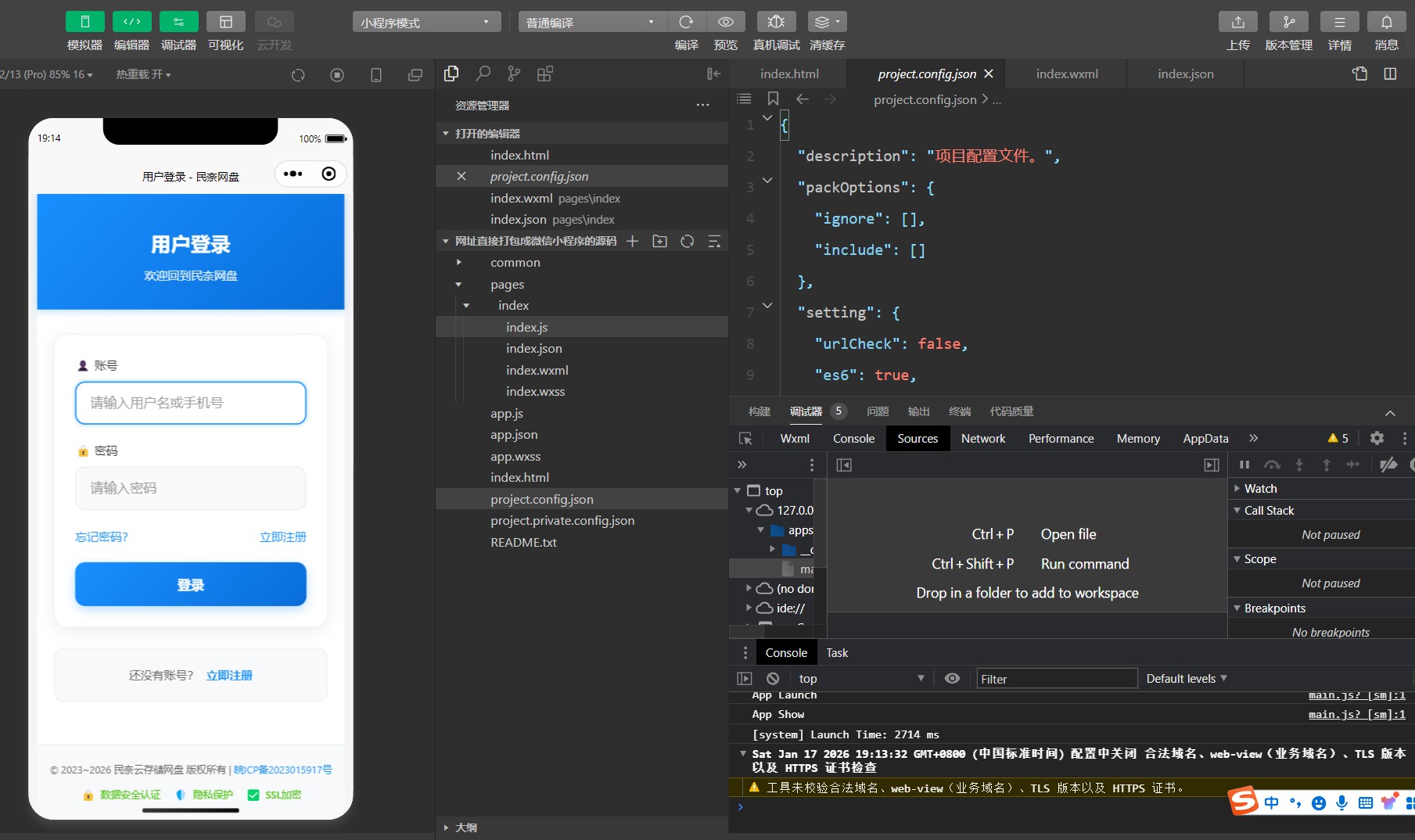Open real device debugging (真机调试)
The height and width of the screenshot is (840, 1415).
[775, 22]
